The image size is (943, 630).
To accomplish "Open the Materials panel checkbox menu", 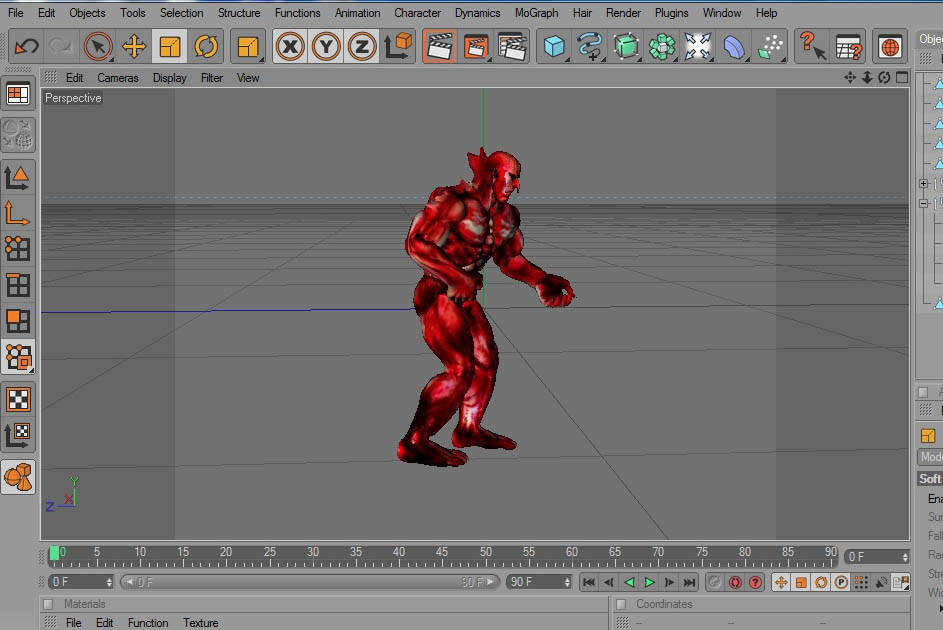I will [x=47, y=604].
